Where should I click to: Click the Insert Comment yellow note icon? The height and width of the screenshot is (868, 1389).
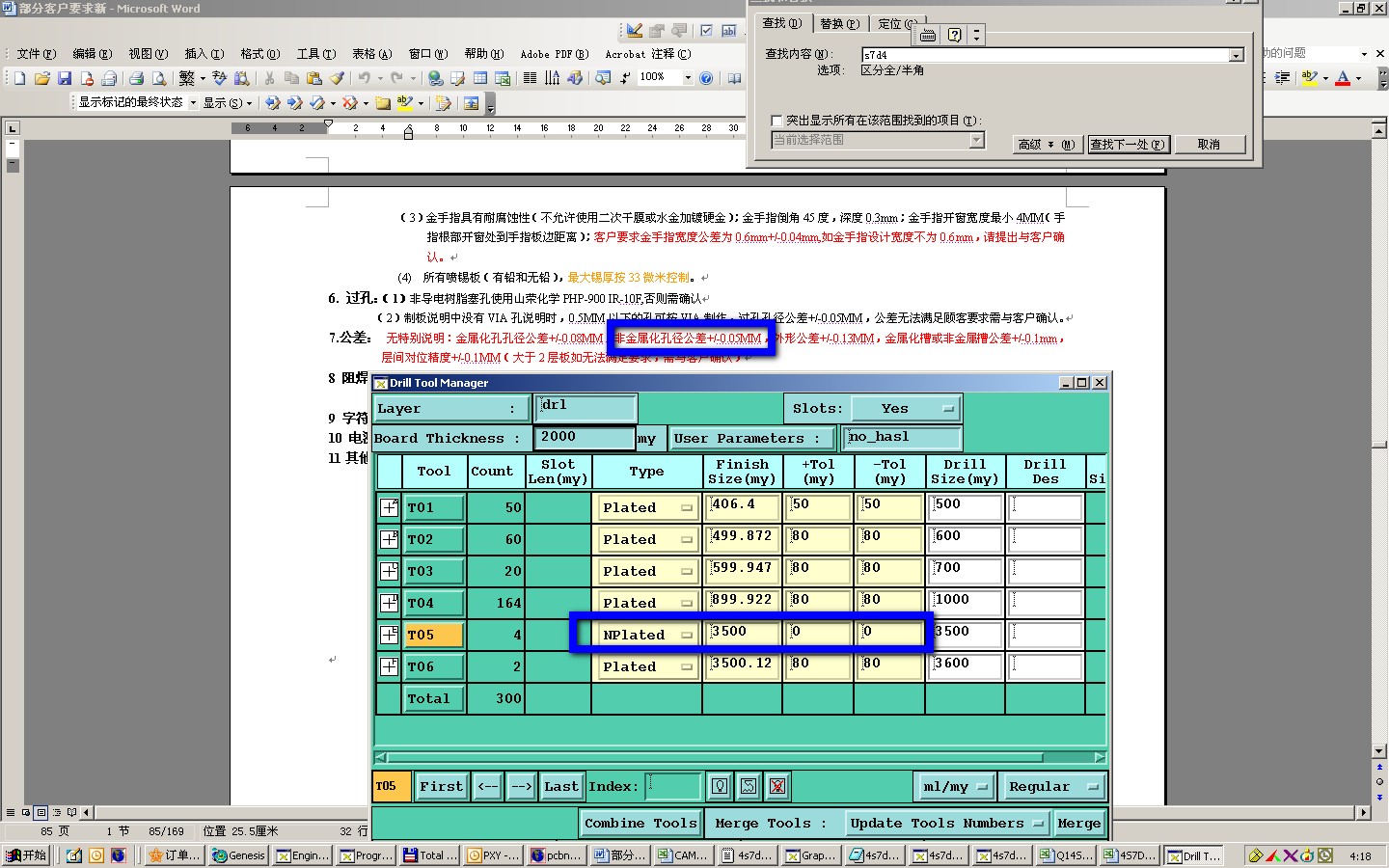383,102
